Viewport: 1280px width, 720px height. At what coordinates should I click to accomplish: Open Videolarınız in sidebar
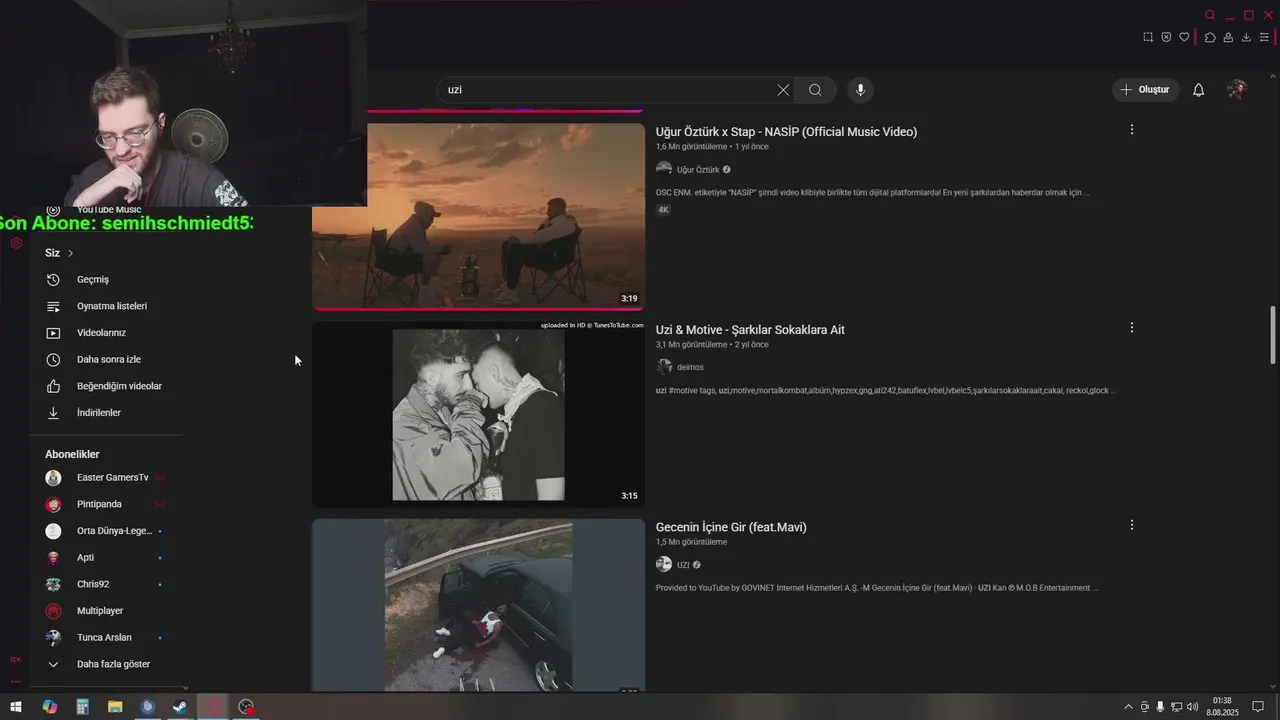click(x=105, y=333)
